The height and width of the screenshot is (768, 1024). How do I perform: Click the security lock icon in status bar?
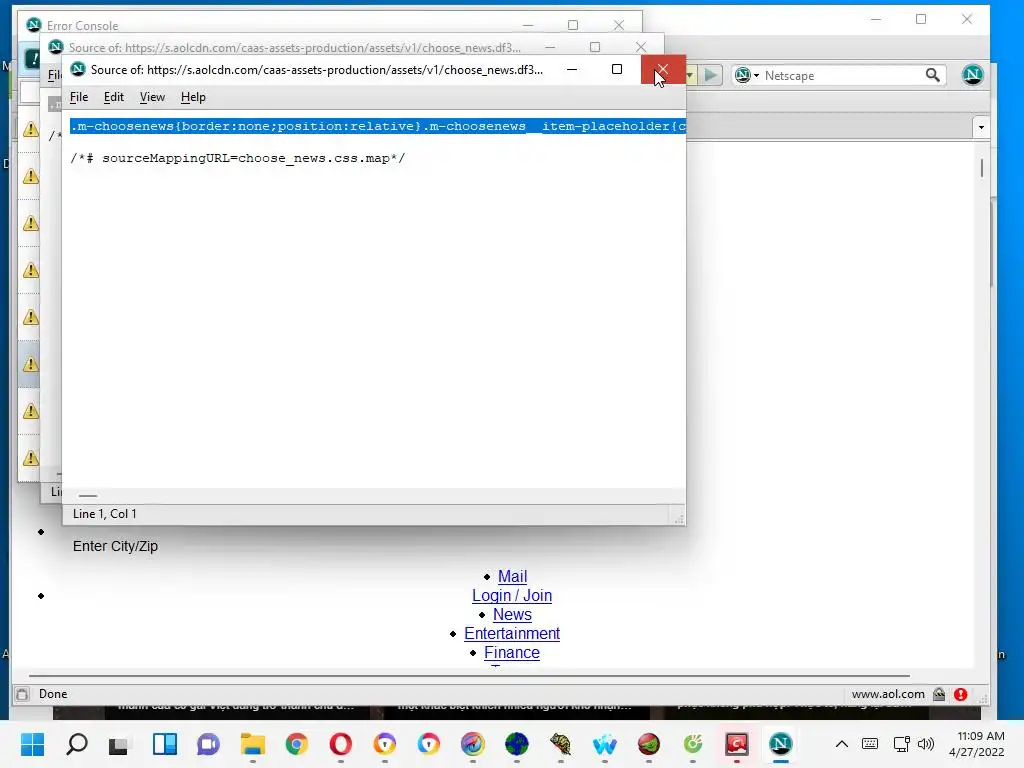coord(938,694)
